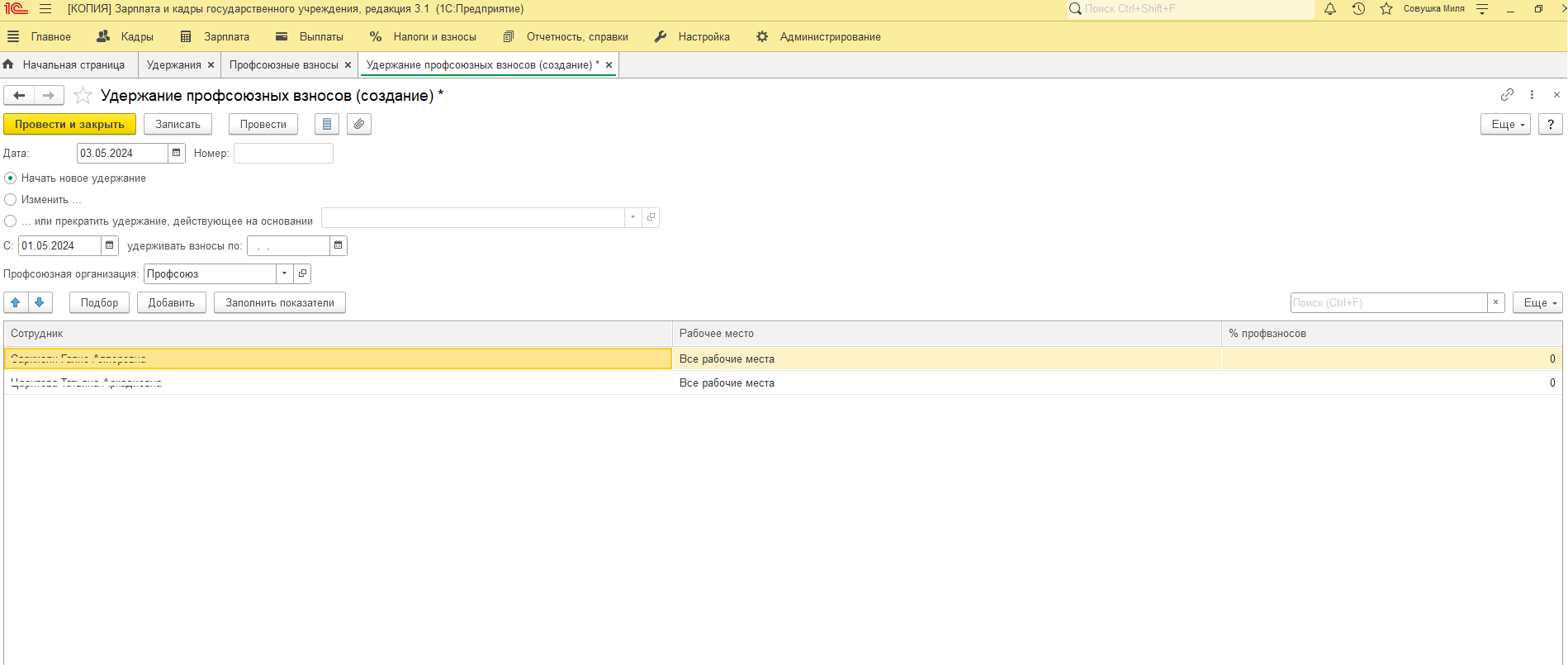Add this document to favorites star
This screenshot has width=1568, height=665.
click(83, 96)
